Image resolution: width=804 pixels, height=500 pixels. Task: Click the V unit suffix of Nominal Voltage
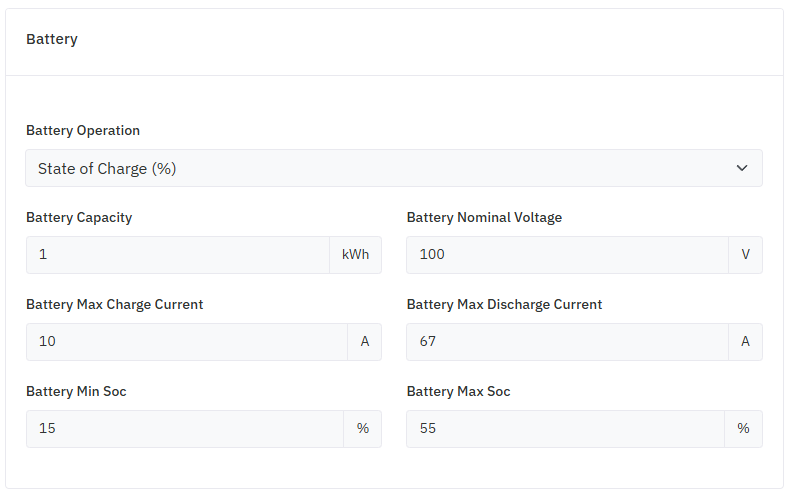point(745,255)
